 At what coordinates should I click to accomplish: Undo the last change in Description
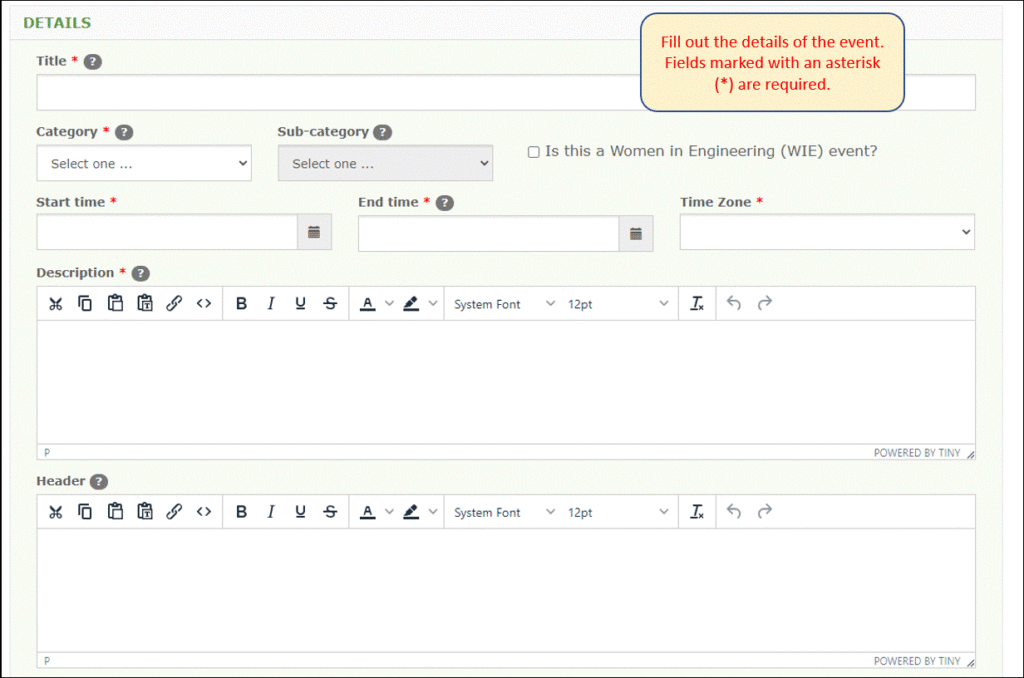click(x=733, y=302)
